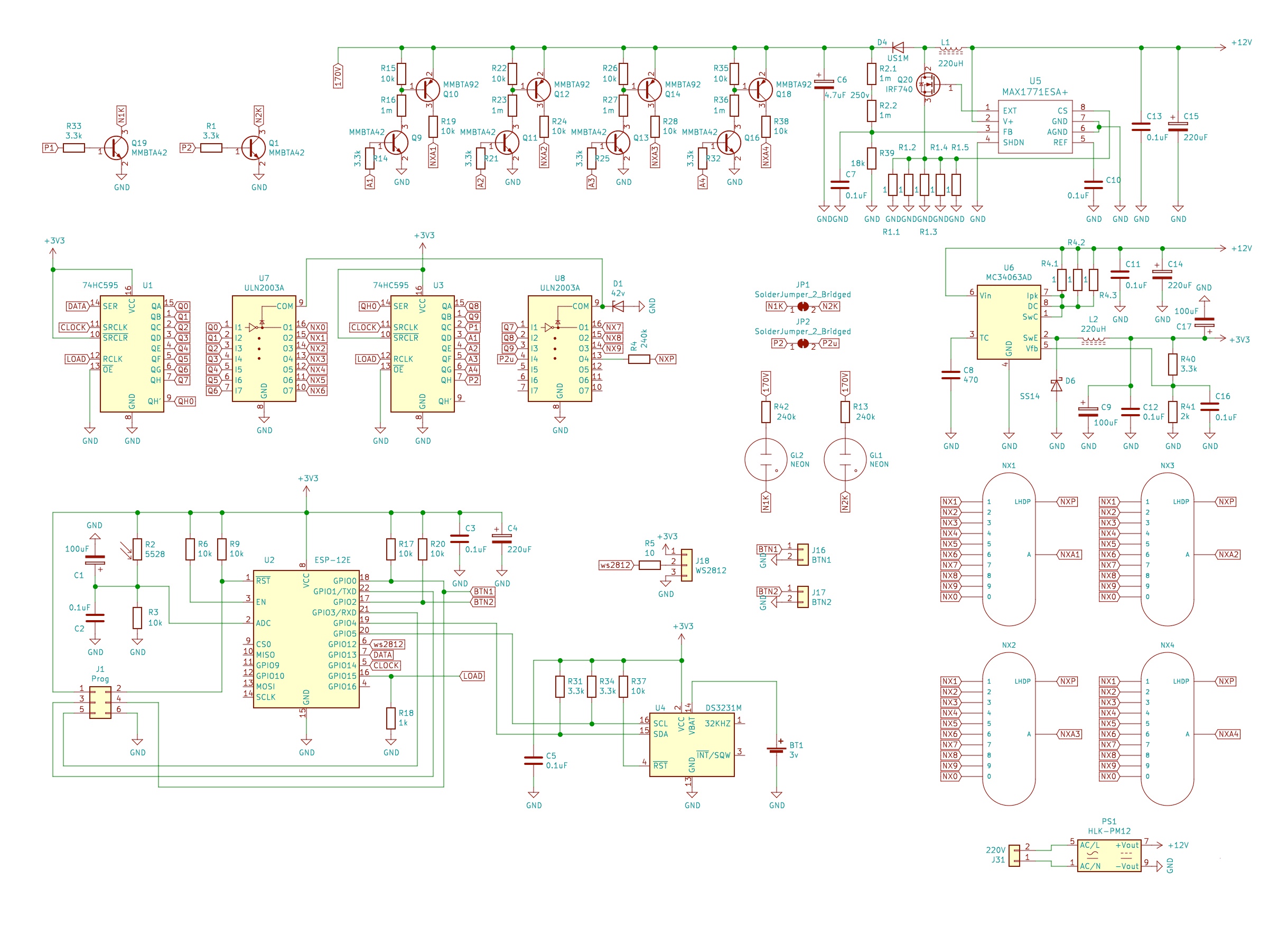Click the JP1 solder jumper bridge
The image size is (1288, 926).
[802, 306]
